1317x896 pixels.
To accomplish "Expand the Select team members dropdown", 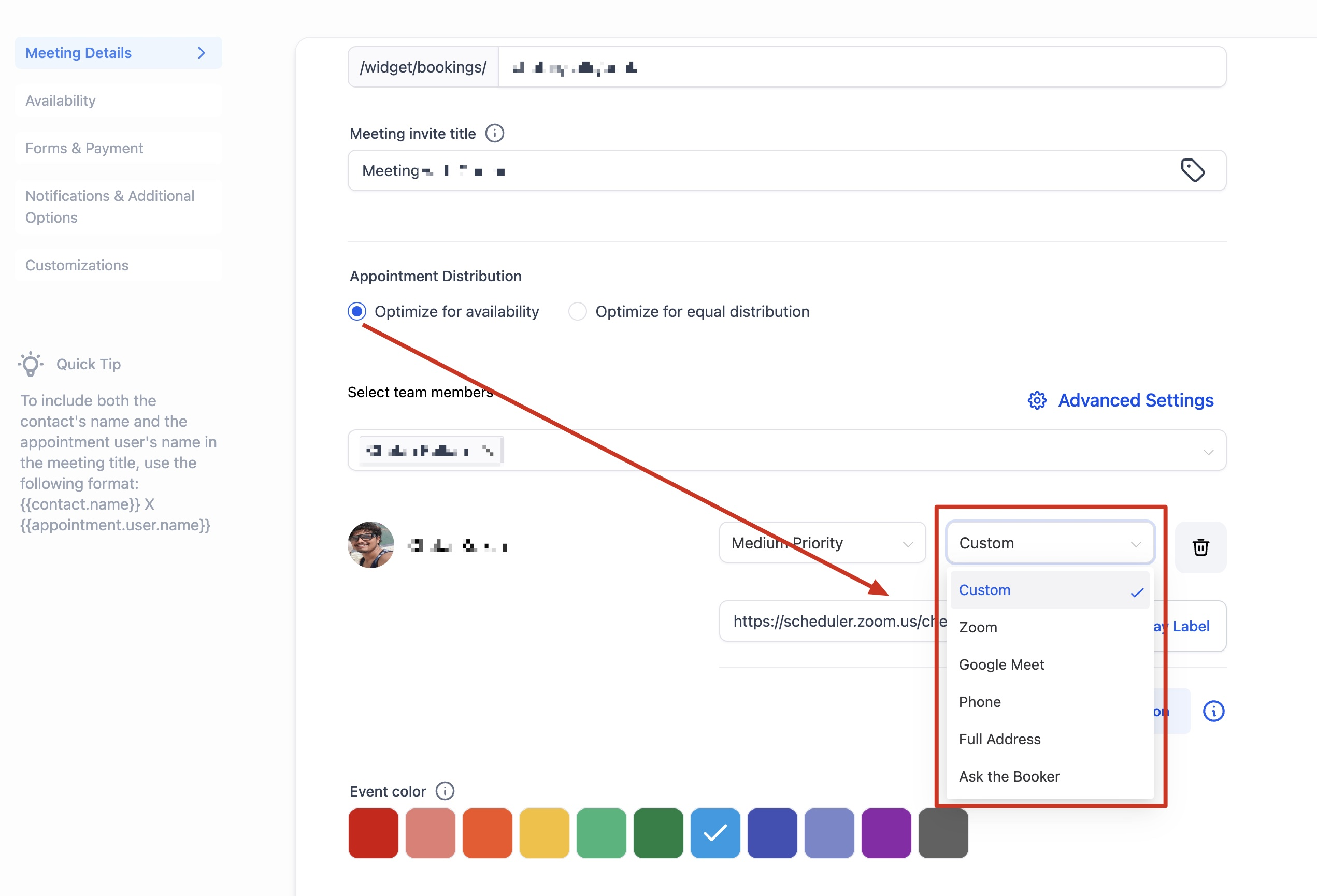I will [1208, 452].
